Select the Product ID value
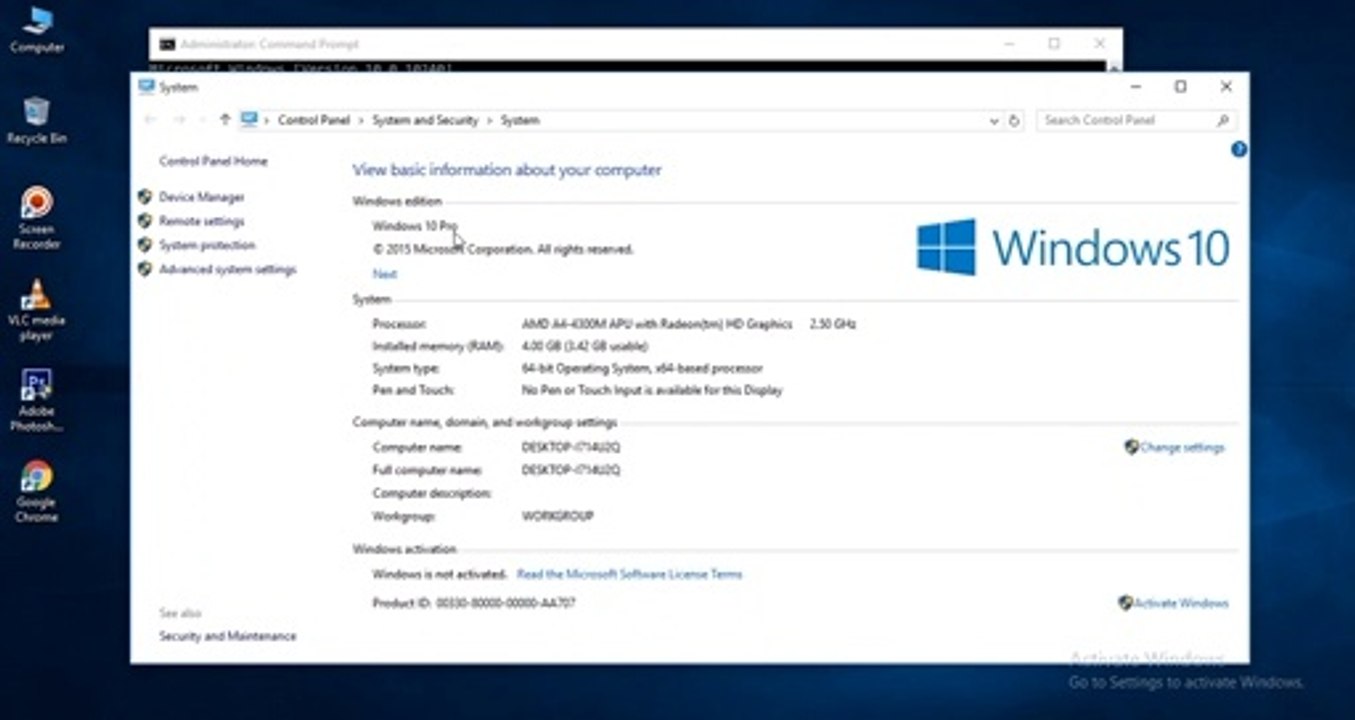The height and width of the screenshot is (720, 1355). click(506, 603)
